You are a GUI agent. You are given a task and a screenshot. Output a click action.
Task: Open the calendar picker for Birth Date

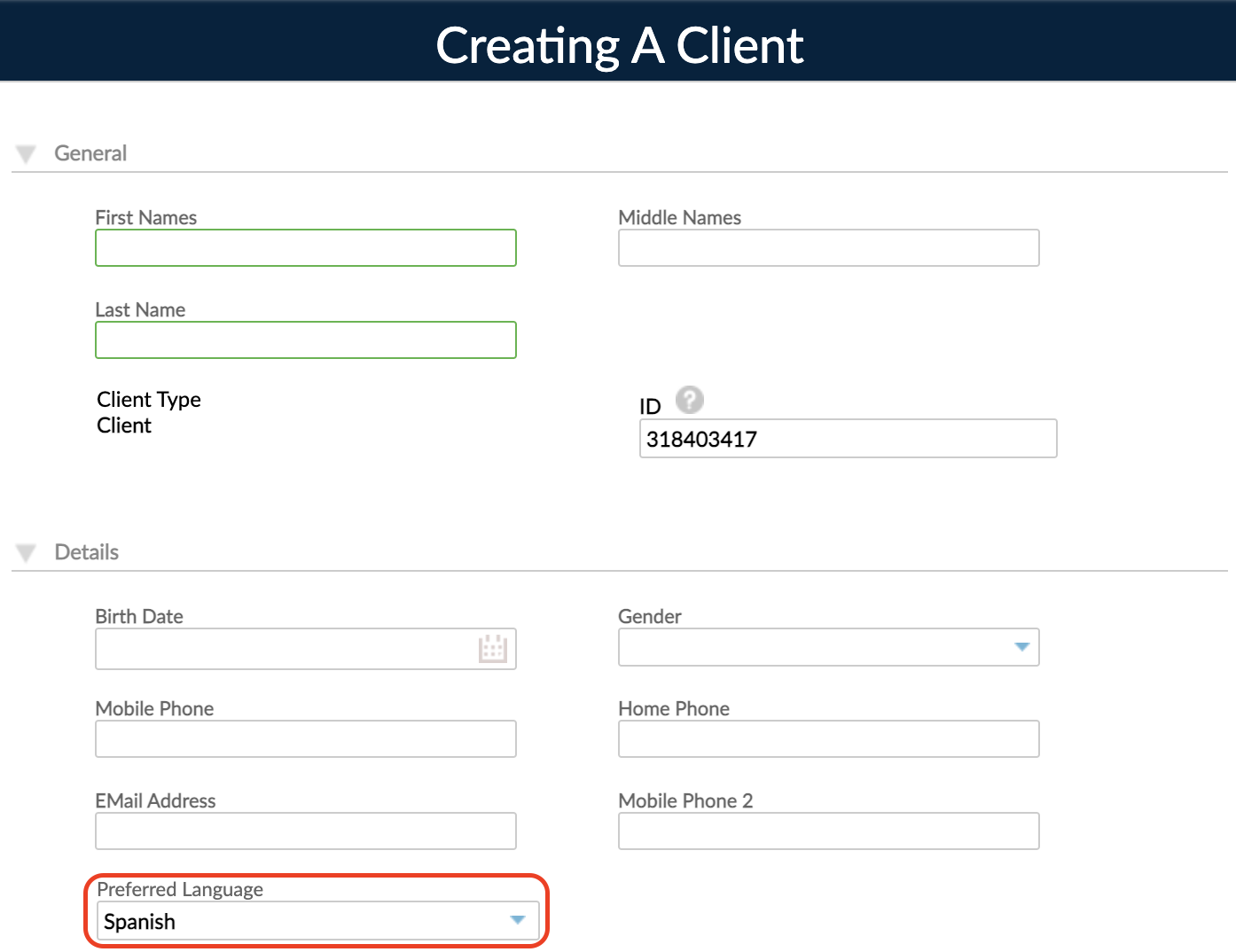pyautogui.click(x=494, y=648)
